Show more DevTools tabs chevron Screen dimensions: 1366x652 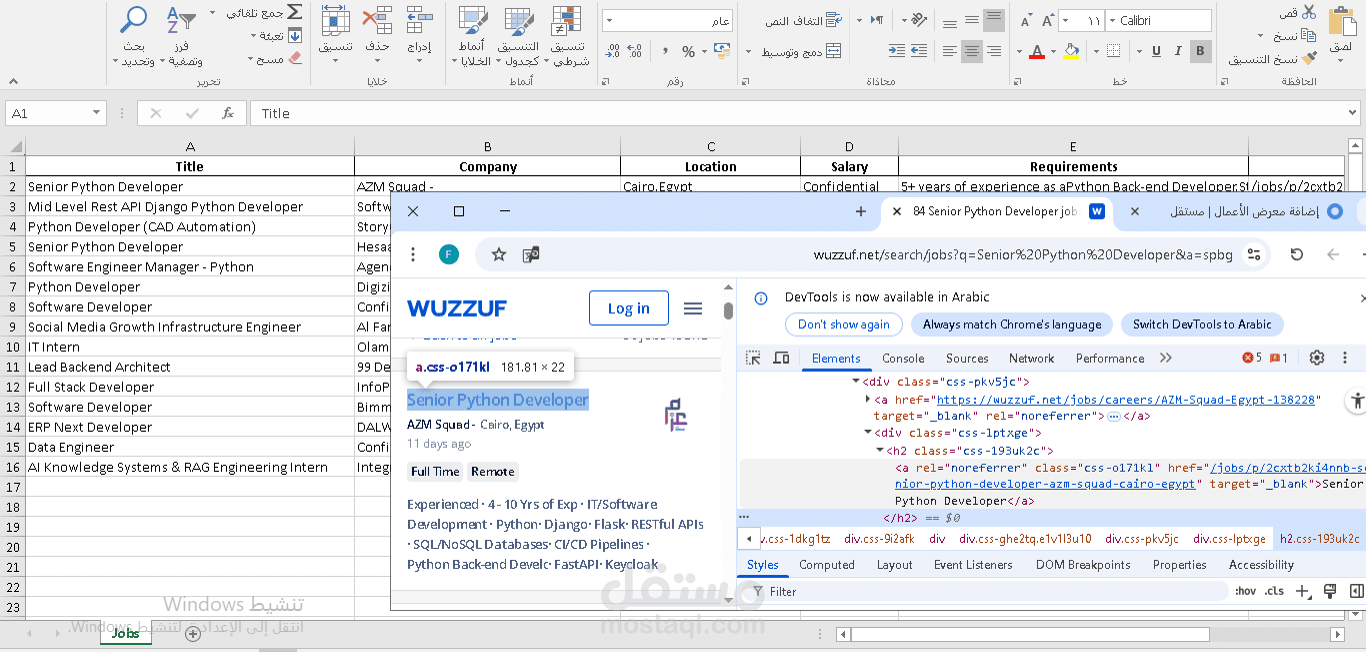1165,358
